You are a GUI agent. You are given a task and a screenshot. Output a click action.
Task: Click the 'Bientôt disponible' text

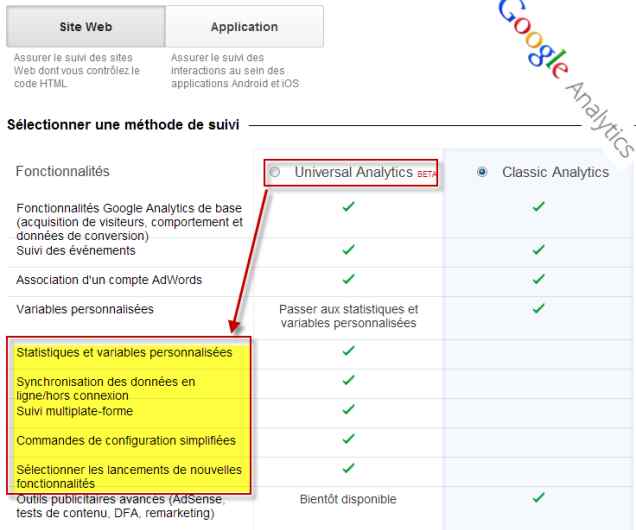coord(348,499)
